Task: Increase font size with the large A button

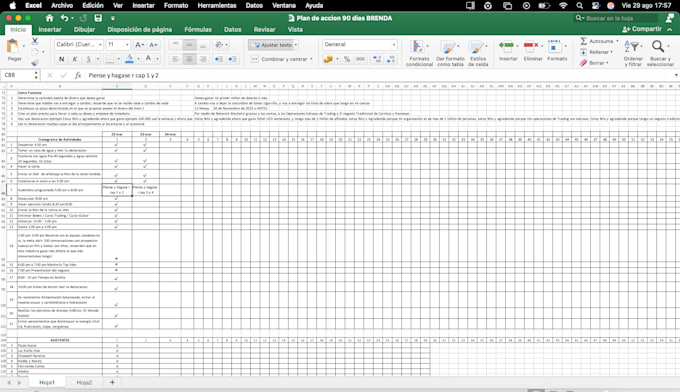Action: click(139, 45)
